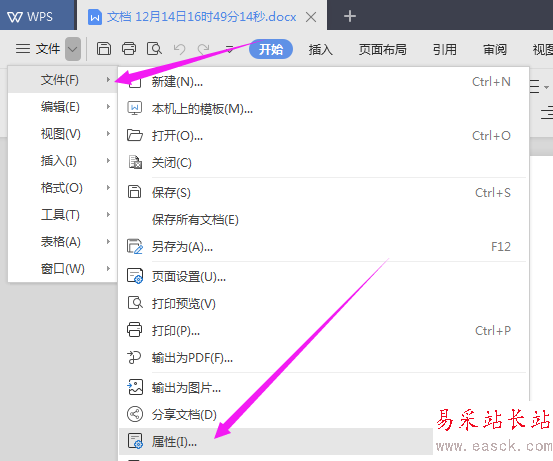
Task: Choose 打印预览(V) menu entry
Action: [x=324, y=303]
